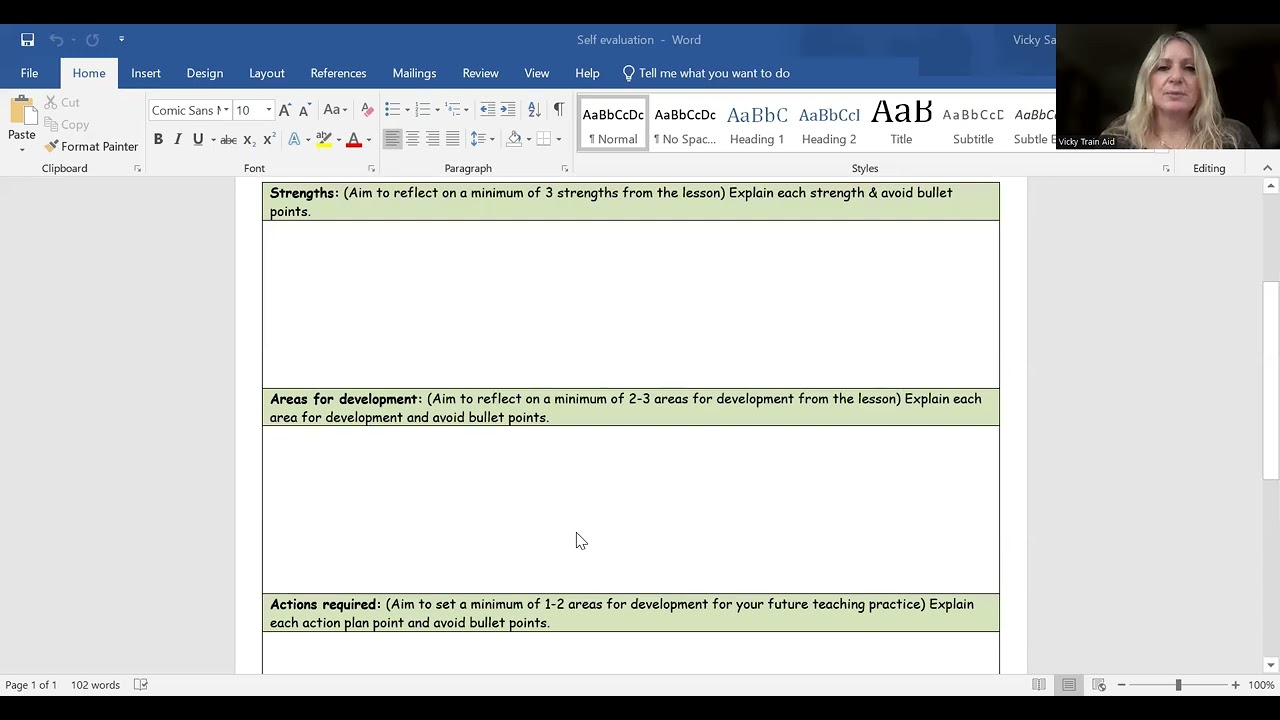Open the File tab

[x=29, y=73]
